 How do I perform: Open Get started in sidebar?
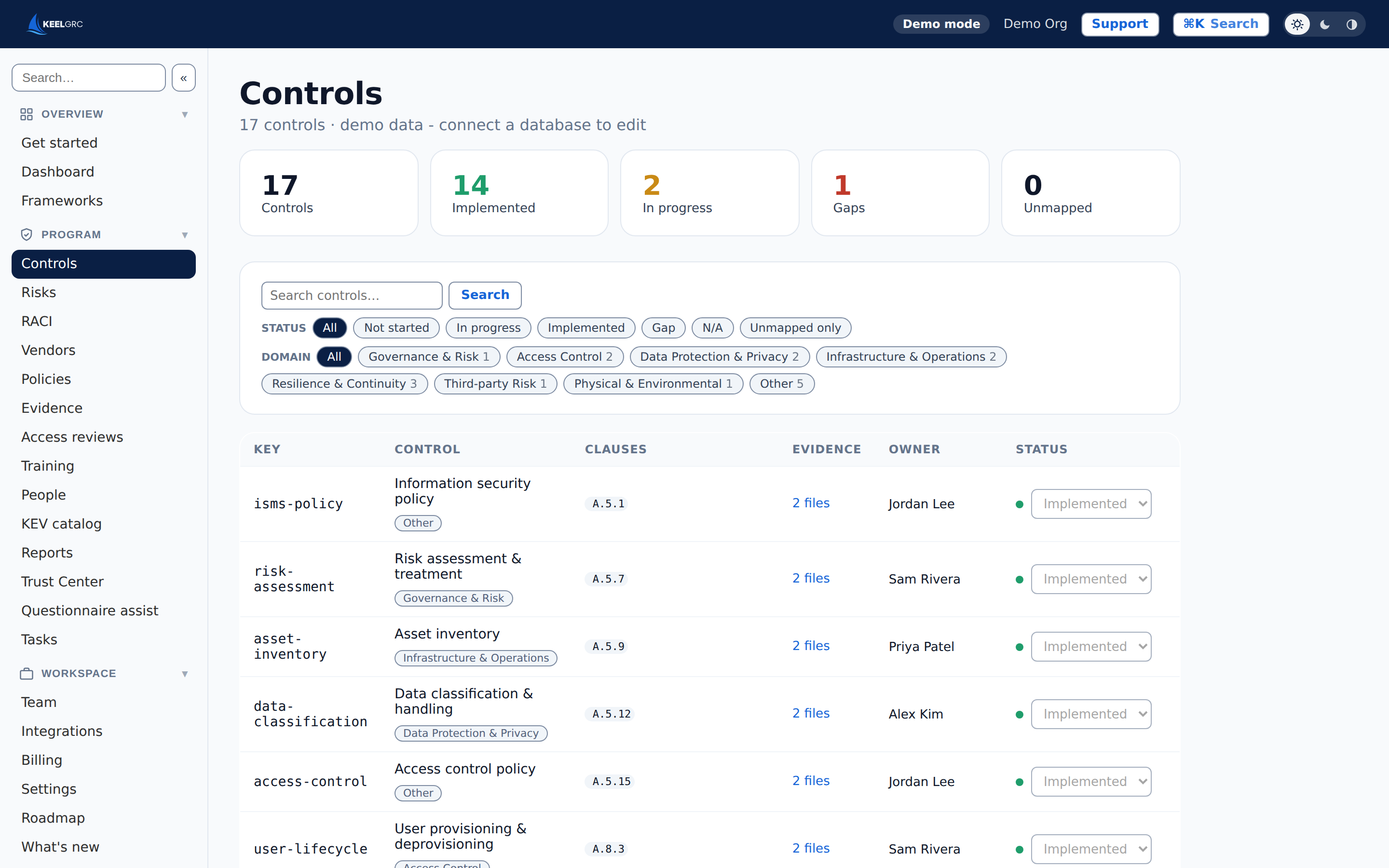click(x=103, y=143)
